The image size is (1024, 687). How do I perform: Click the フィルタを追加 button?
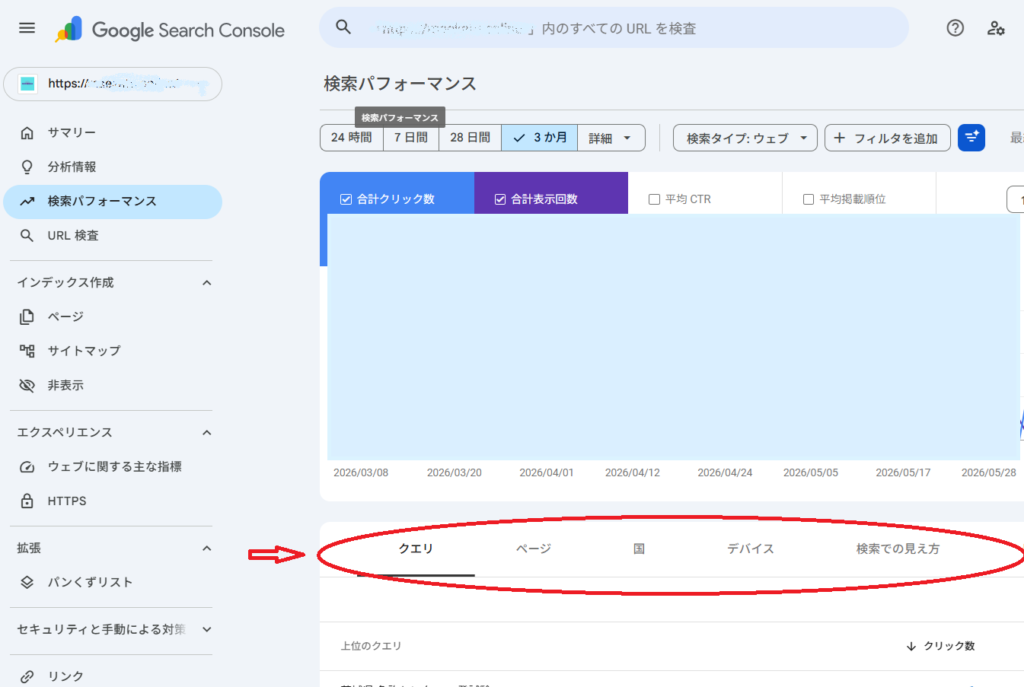click(x=888, y=138)
